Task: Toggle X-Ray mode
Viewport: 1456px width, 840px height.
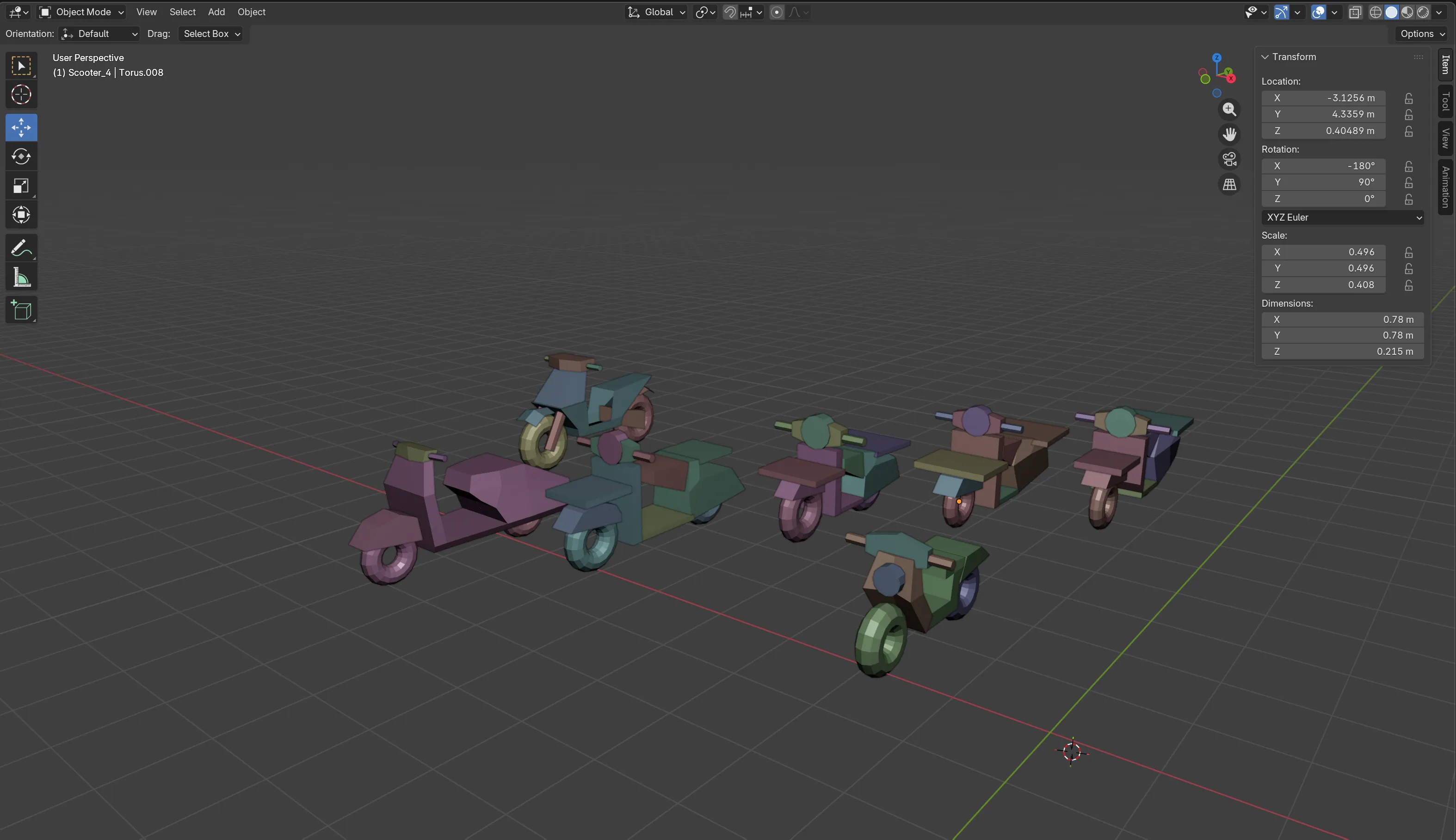Action: pos(1355,12)
